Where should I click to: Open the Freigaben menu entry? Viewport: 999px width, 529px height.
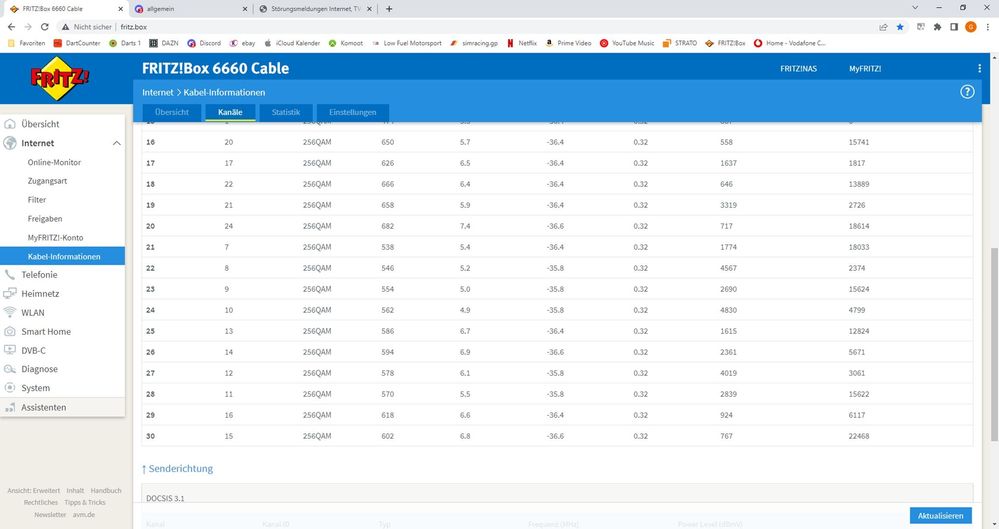point(45,219)
